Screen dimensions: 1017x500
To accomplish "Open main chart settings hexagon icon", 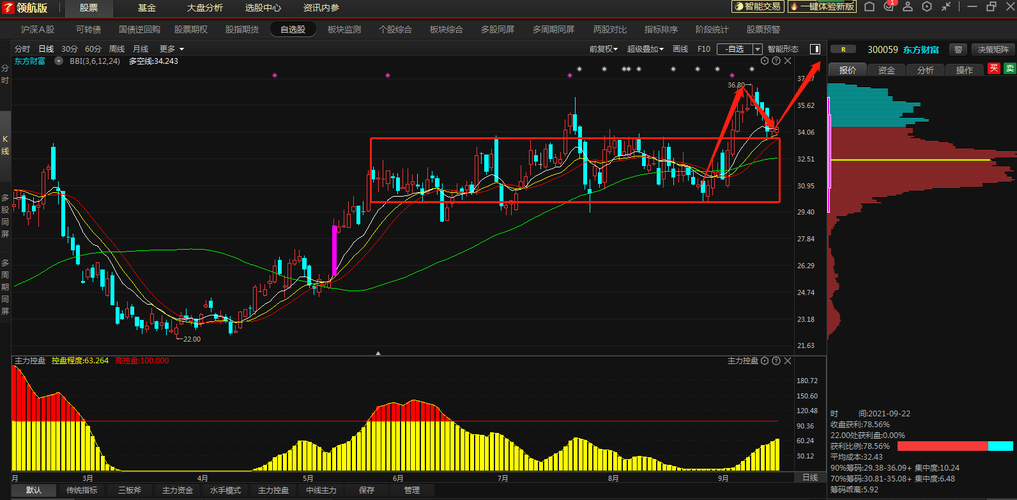I will click(x=764, y=61).
